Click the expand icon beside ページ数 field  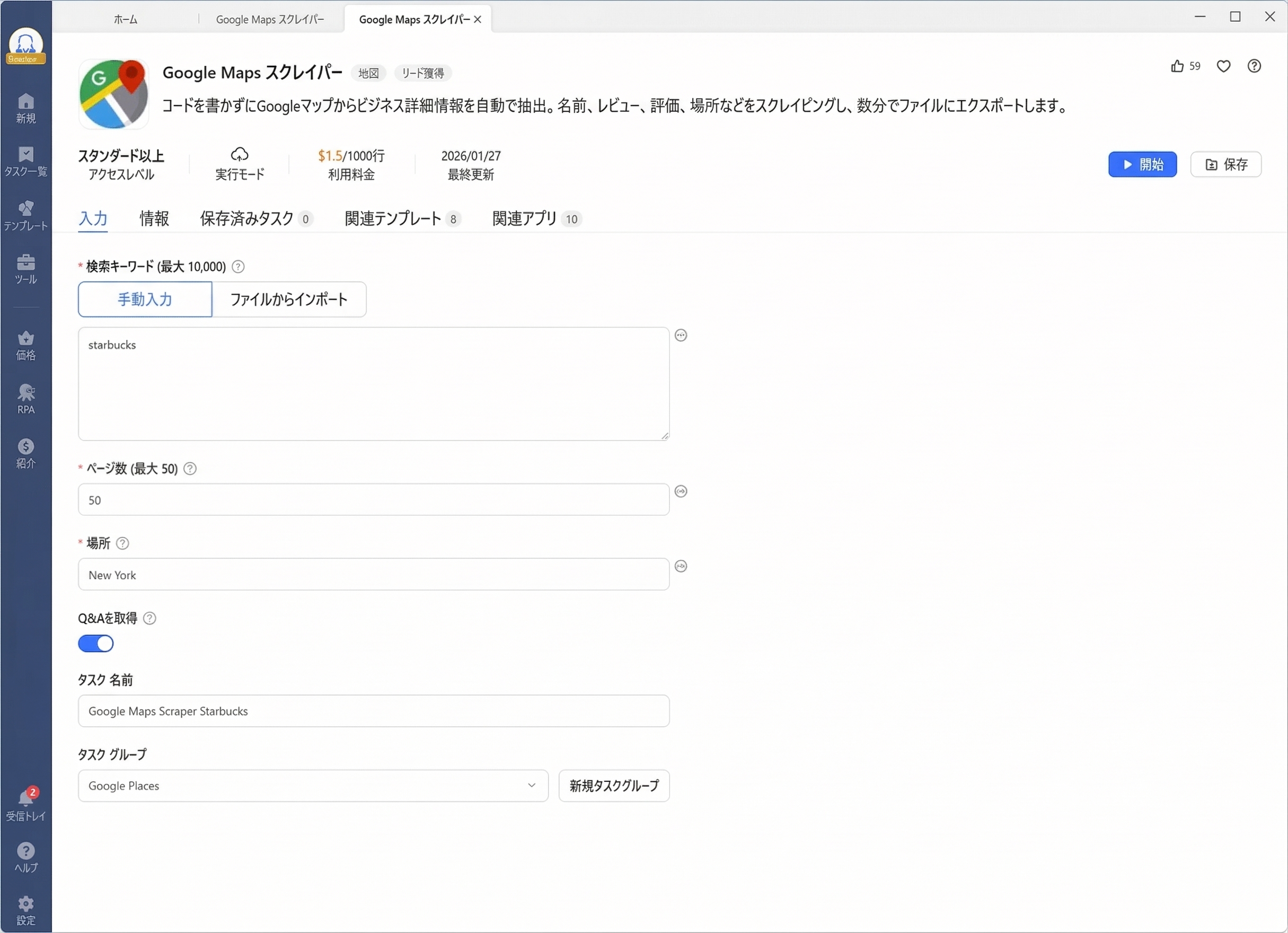coord(681,491)
